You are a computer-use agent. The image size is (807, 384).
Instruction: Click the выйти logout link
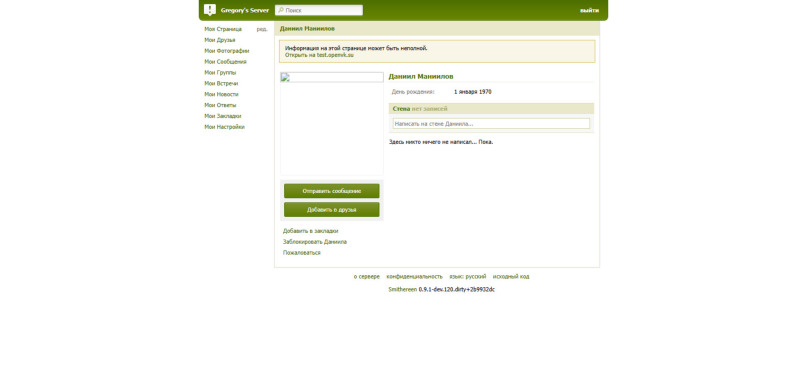point(589,10)
